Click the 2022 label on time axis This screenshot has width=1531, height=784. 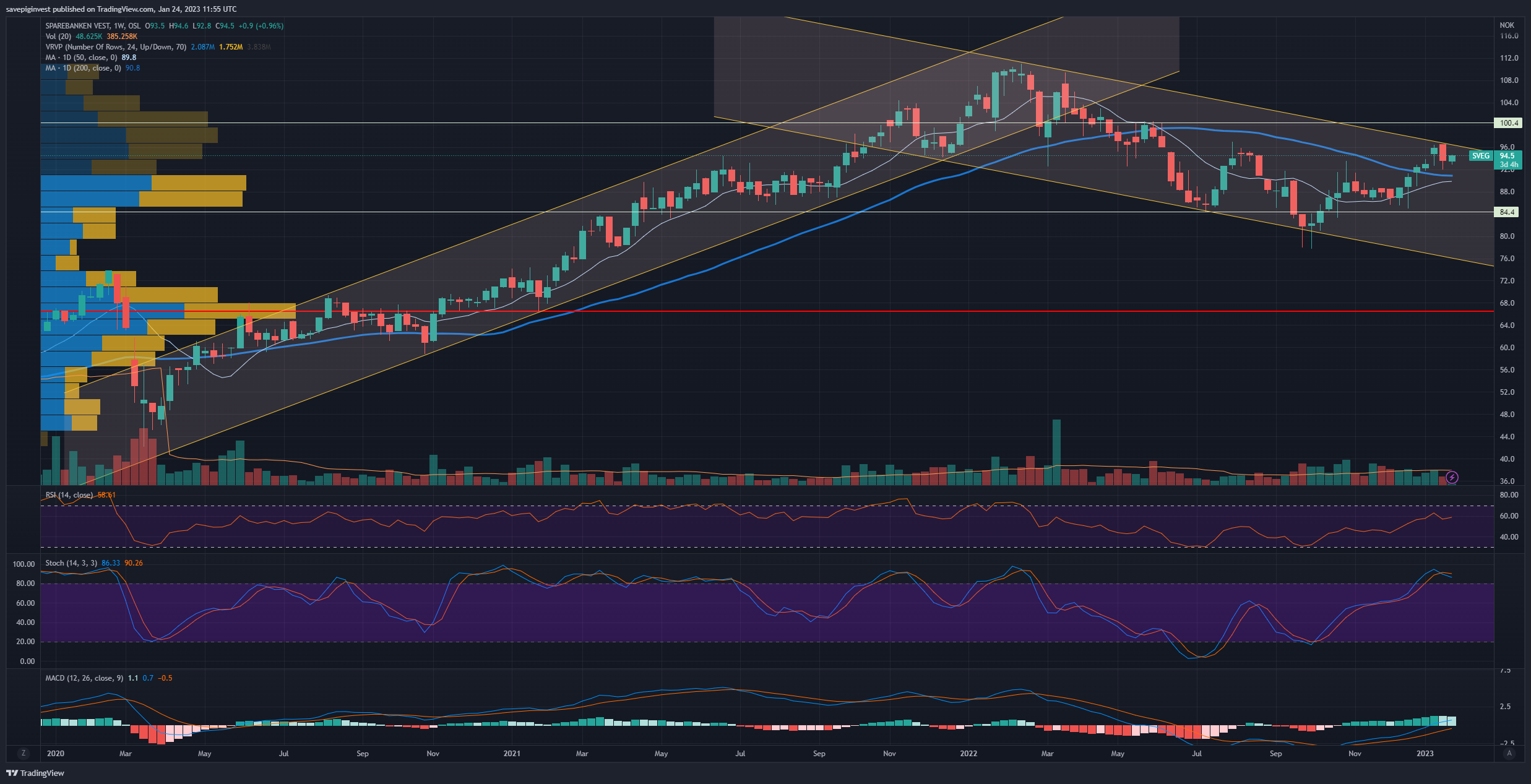pos(968,754)
